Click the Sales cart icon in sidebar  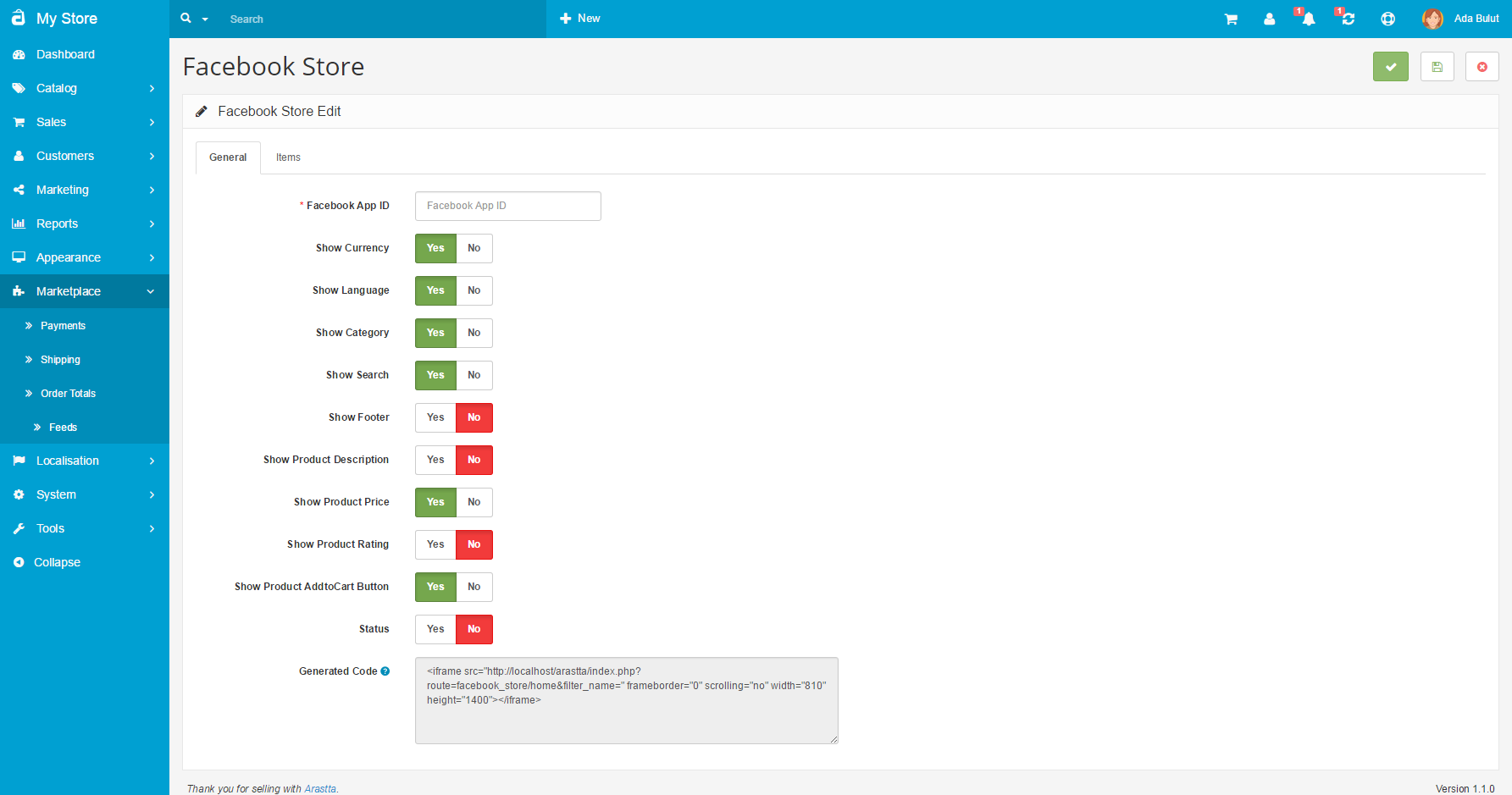(19, 122)
